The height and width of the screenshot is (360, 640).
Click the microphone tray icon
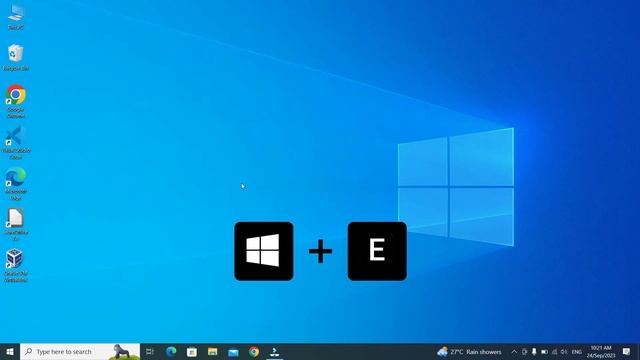534,351
